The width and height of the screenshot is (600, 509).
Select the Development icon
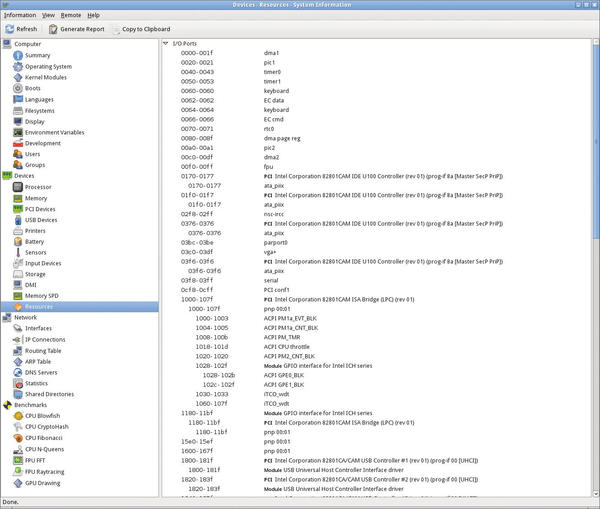[x=18, y=144]
